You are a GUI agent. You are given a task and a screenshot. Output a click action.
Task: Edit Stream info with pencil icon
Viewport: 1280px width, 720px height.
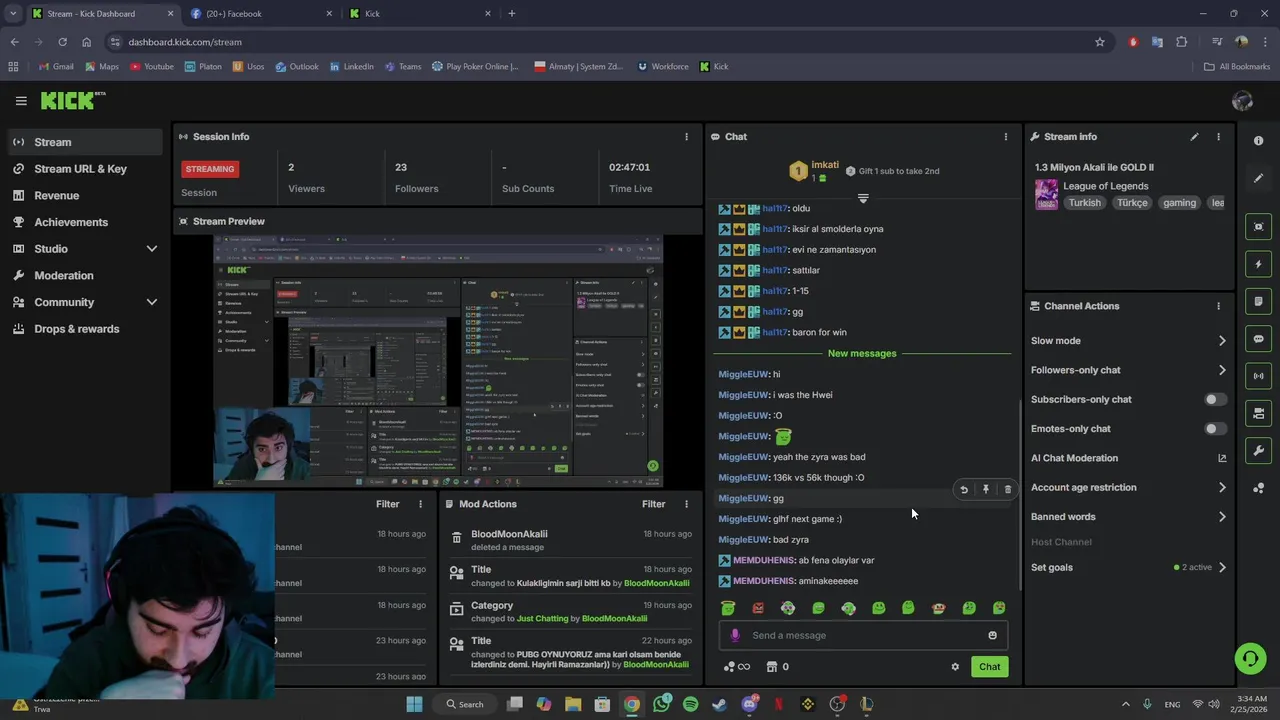(1194, 137)
